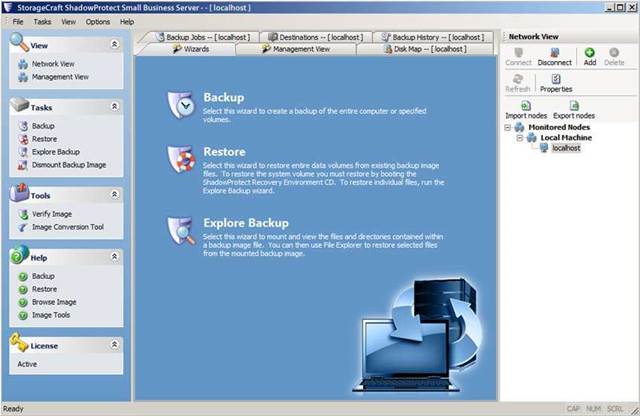The width and height of the screenshot is (640, 416).
Task: Click the Delete node icon
Action: tap(614, 52)
